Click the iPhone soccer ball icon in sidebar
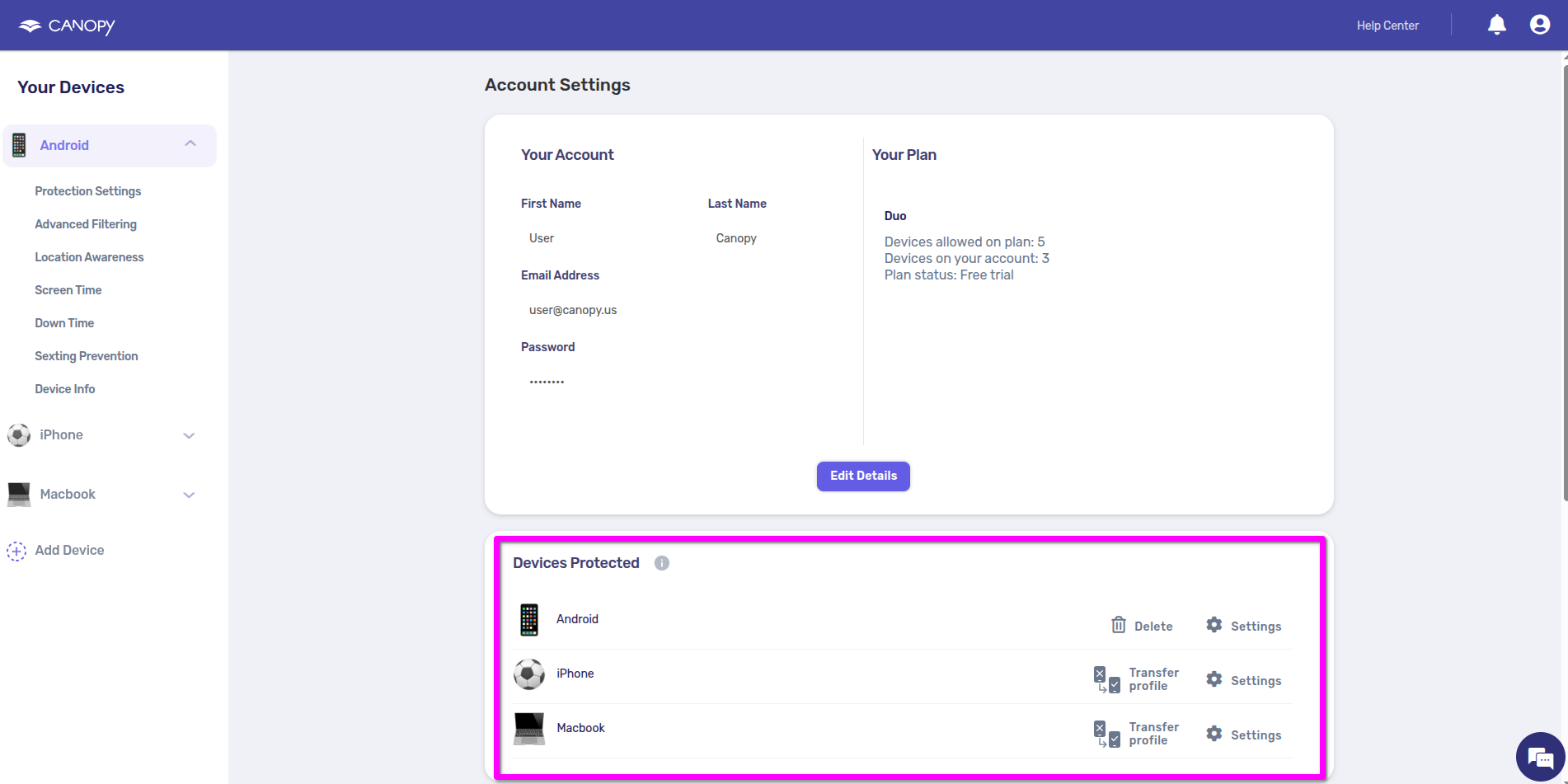This screenshot has height=784, width=1568. pyautogui.click(x=19, y=434)
